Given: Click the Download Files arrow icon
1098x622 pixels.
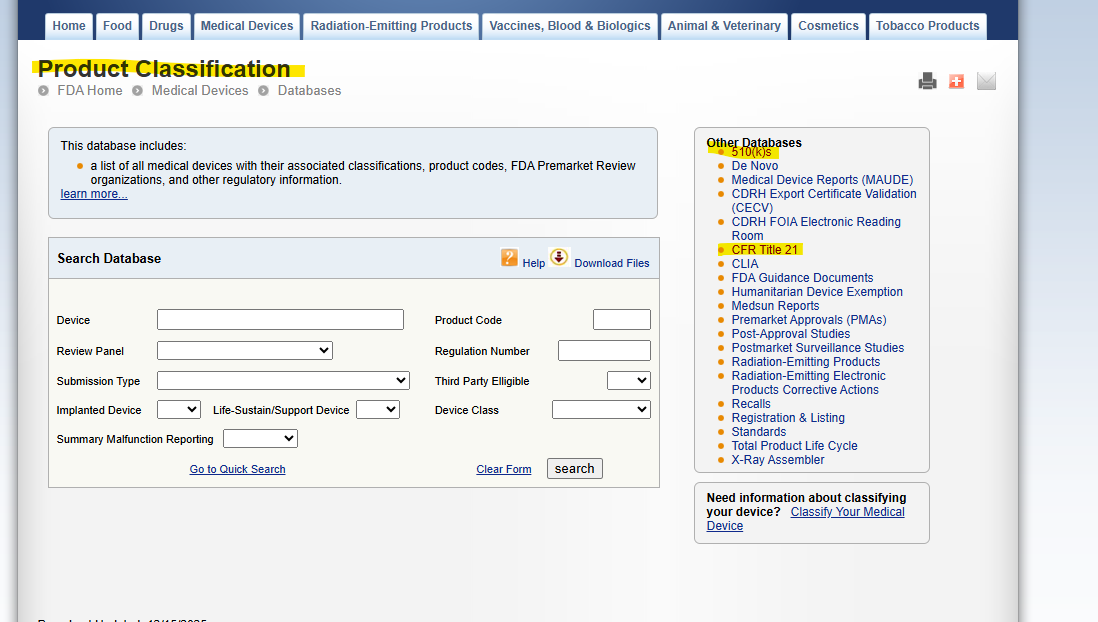Looking at the screenshot, I should (559, 257).
